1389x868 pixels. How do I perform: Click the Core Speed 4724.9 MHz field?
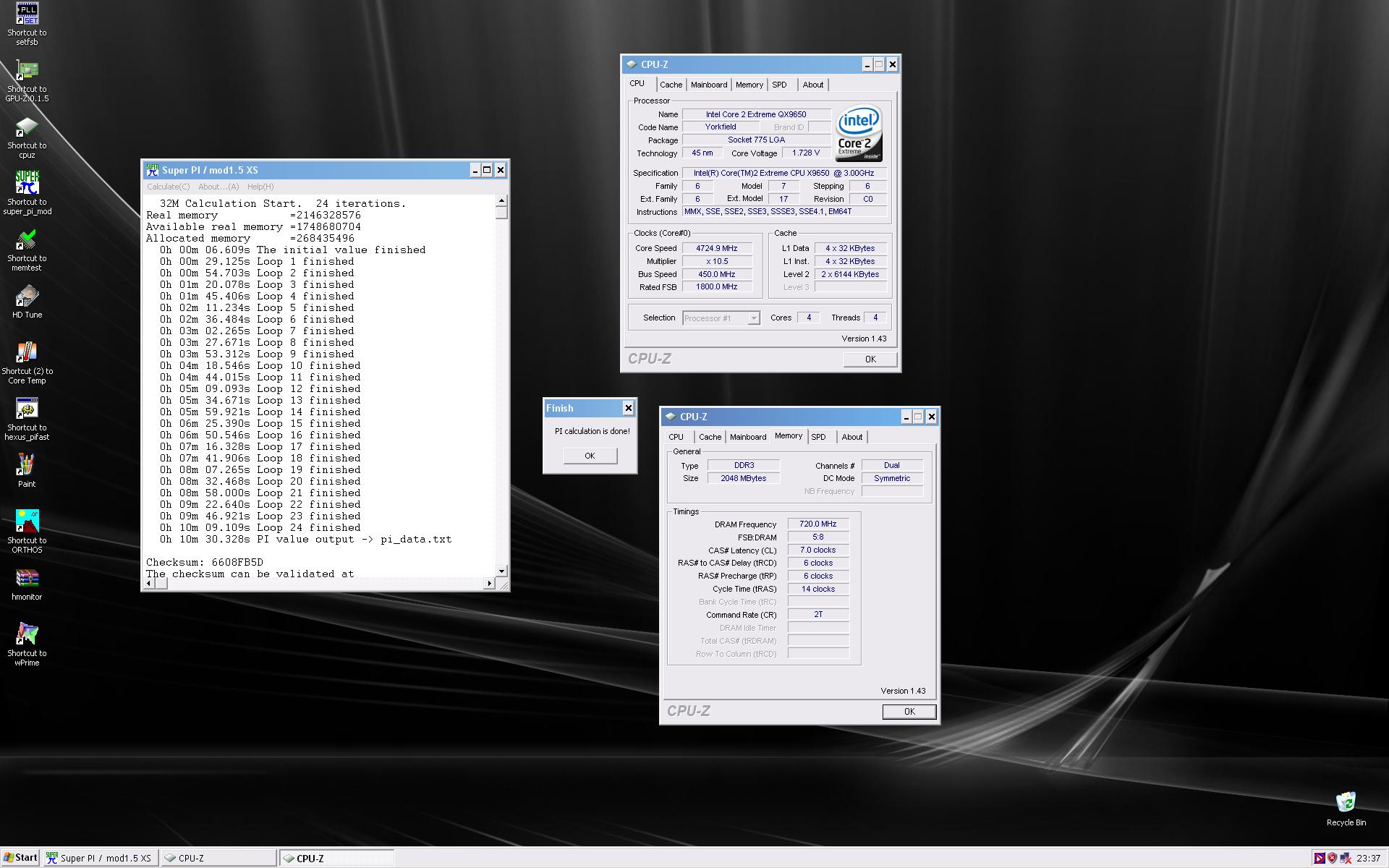(x=717, y=248)
